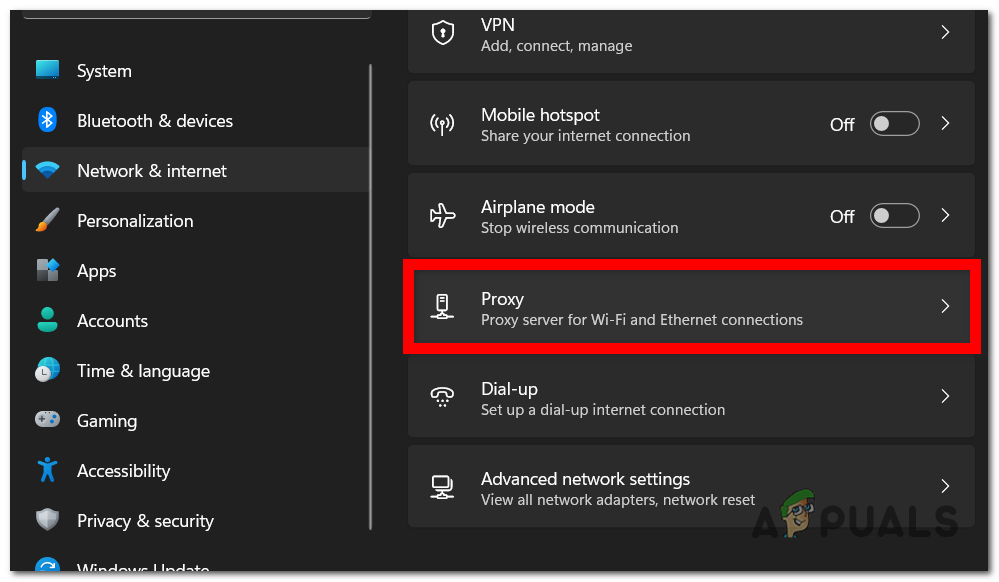Image resolution: width=999 pixels, height=582 pixels.
Task: Turn on Airplane mode switch
Action: pos(894,216)
